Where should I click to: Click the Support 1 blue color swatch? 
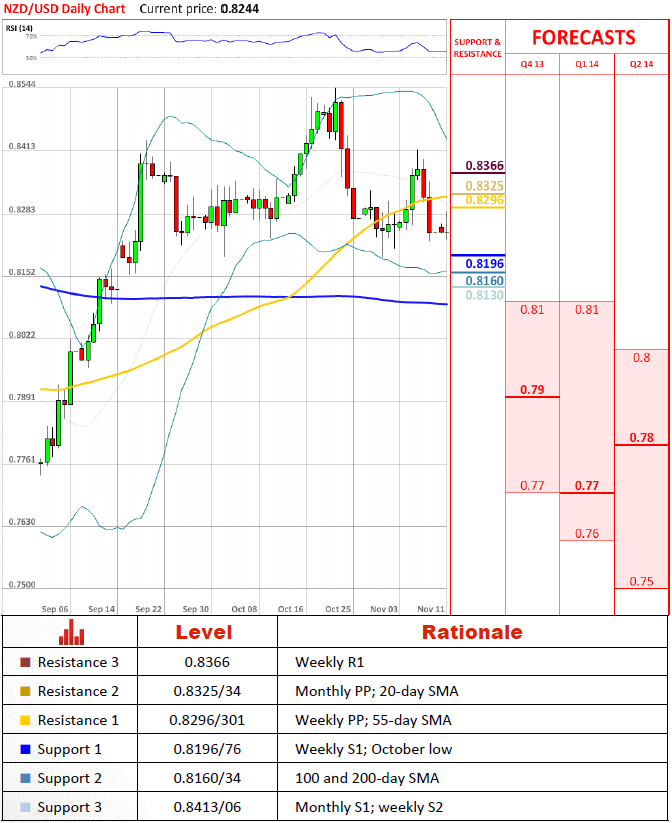pyautogui.click(x=25, y=749)
